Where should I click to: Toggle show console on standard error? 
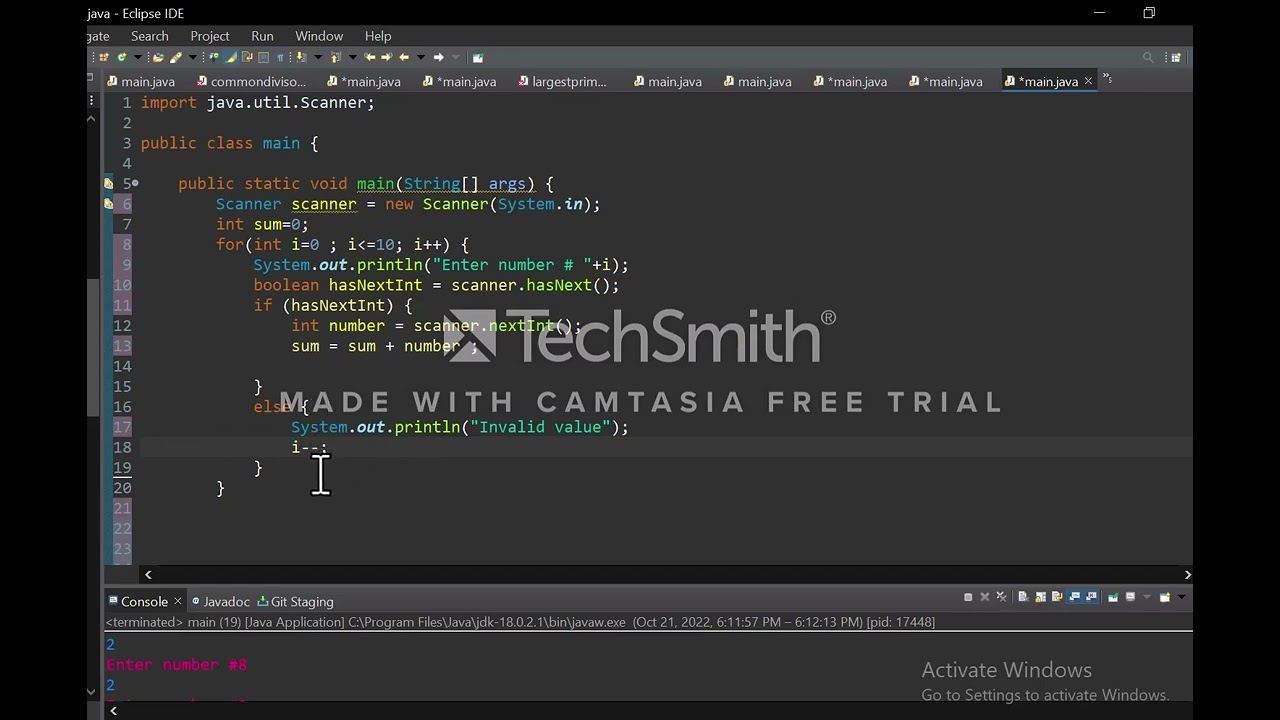point(1091,597)
